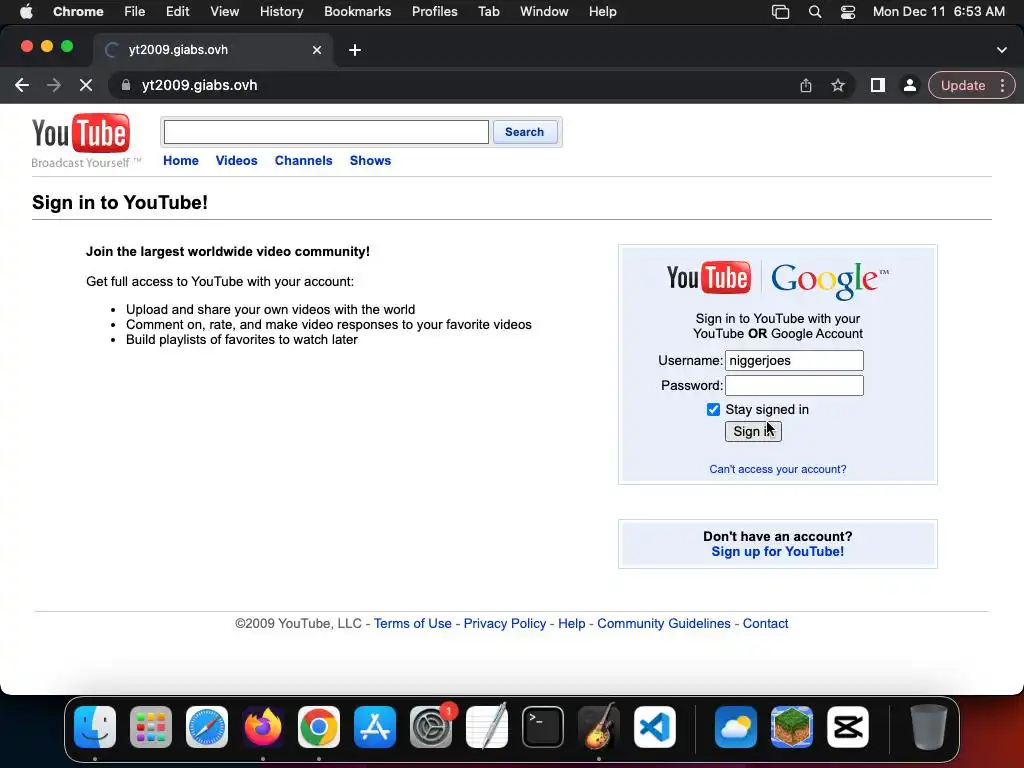Open the Edit menu

coord(177,12)
